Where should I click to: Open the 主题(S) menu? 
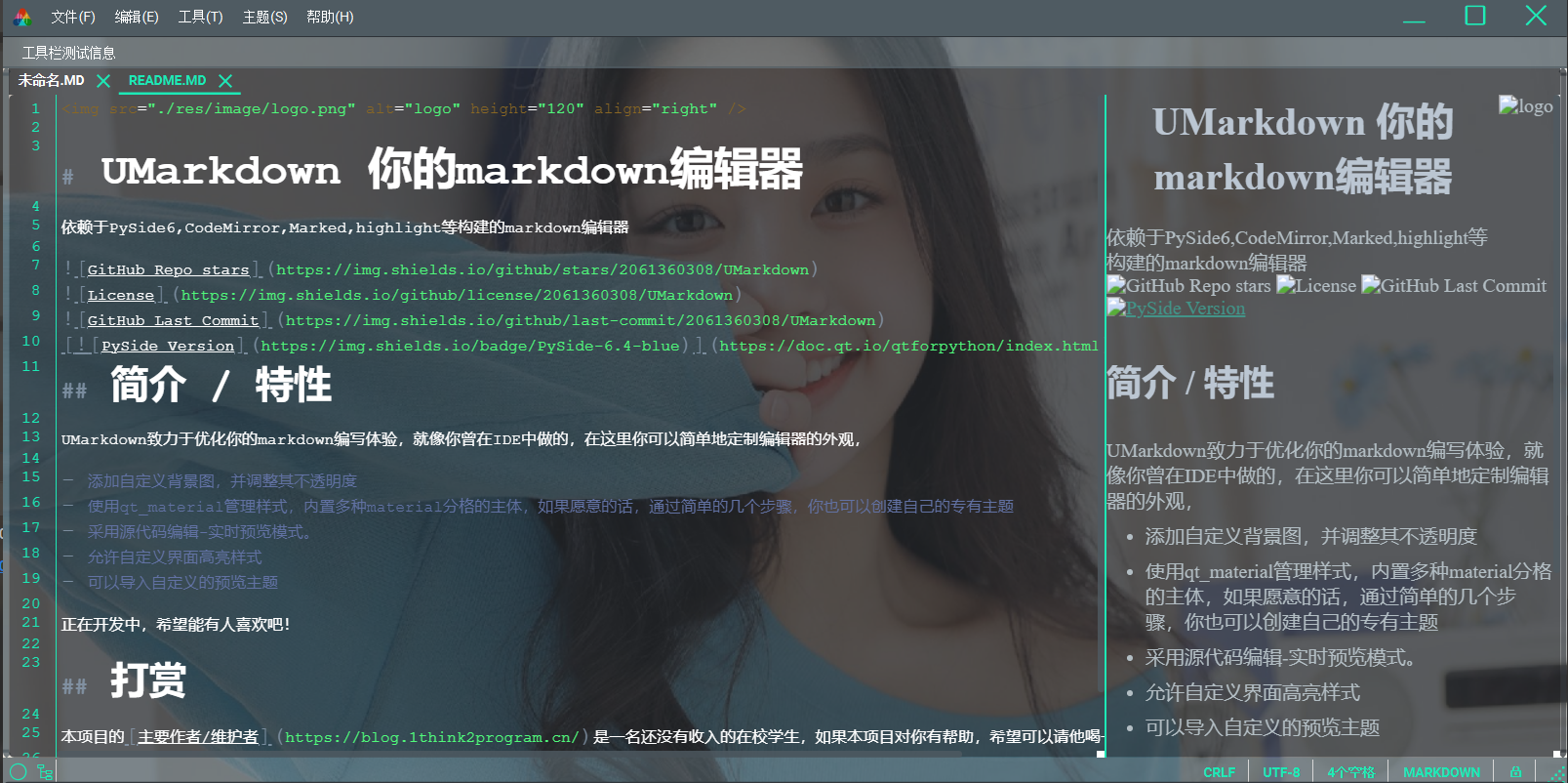click(x=264, y=17)
